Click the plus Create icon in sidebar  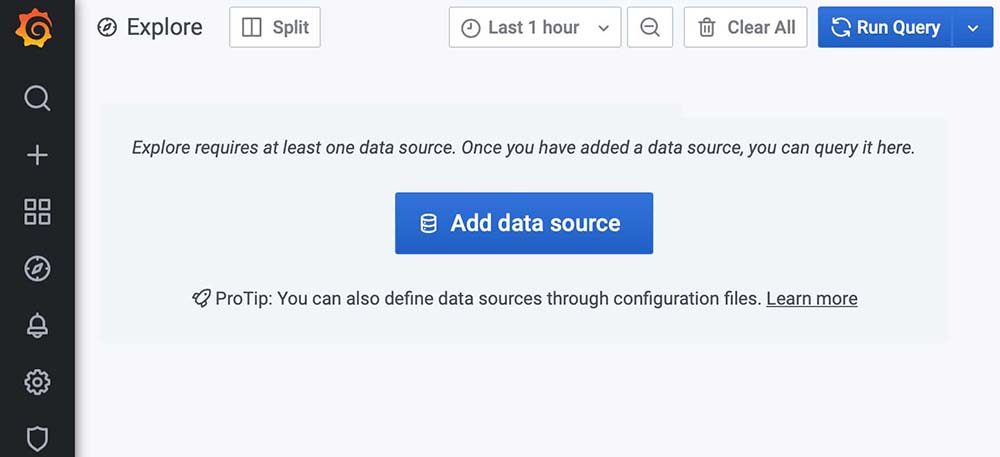point(37,155)
